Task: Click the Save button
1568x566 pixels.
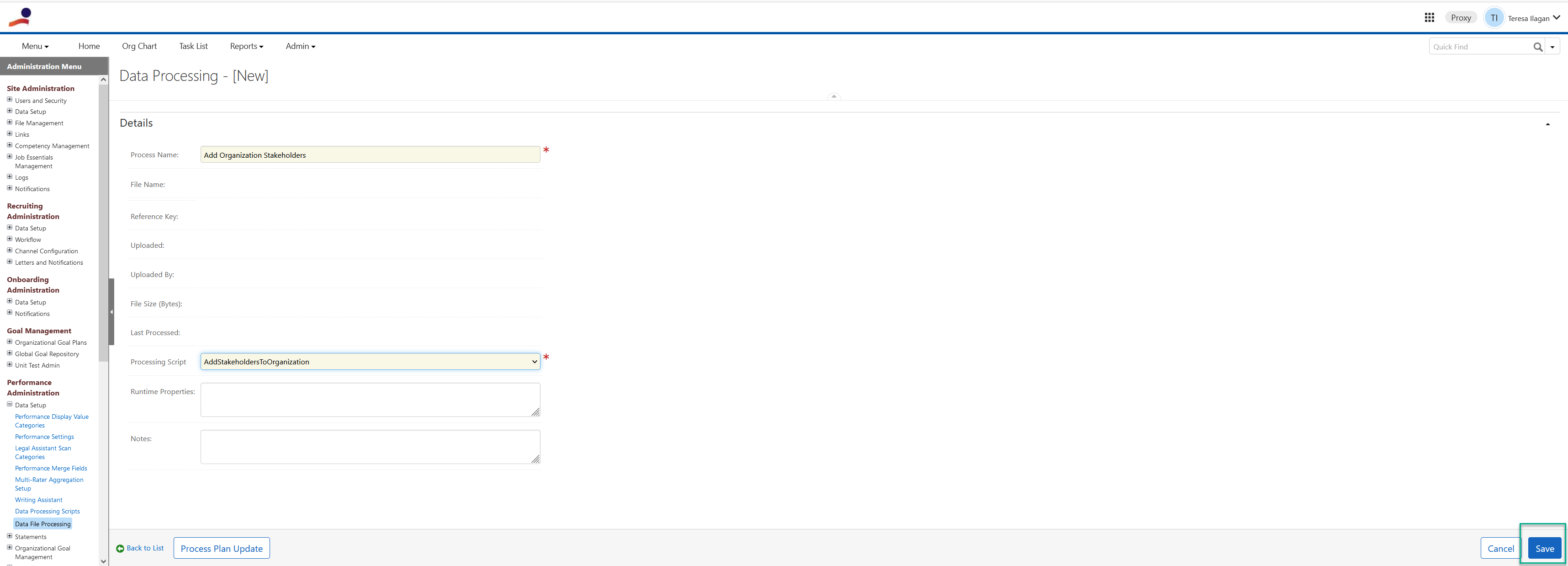Action: tap(1544, 548)
